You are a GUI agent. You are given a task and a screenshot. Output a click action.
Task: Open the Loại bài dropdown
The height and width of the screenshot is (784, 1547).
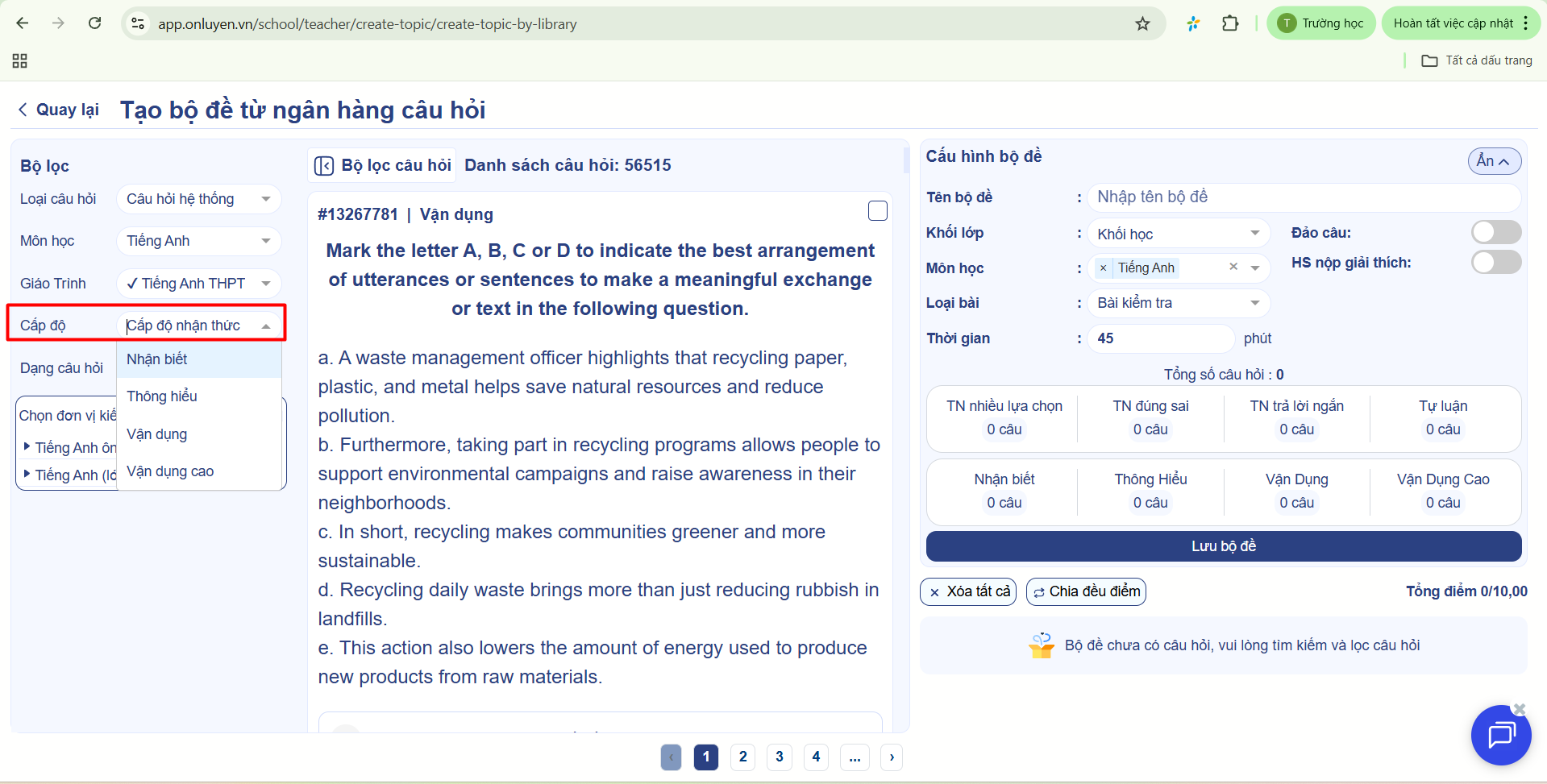point(1177,304)
